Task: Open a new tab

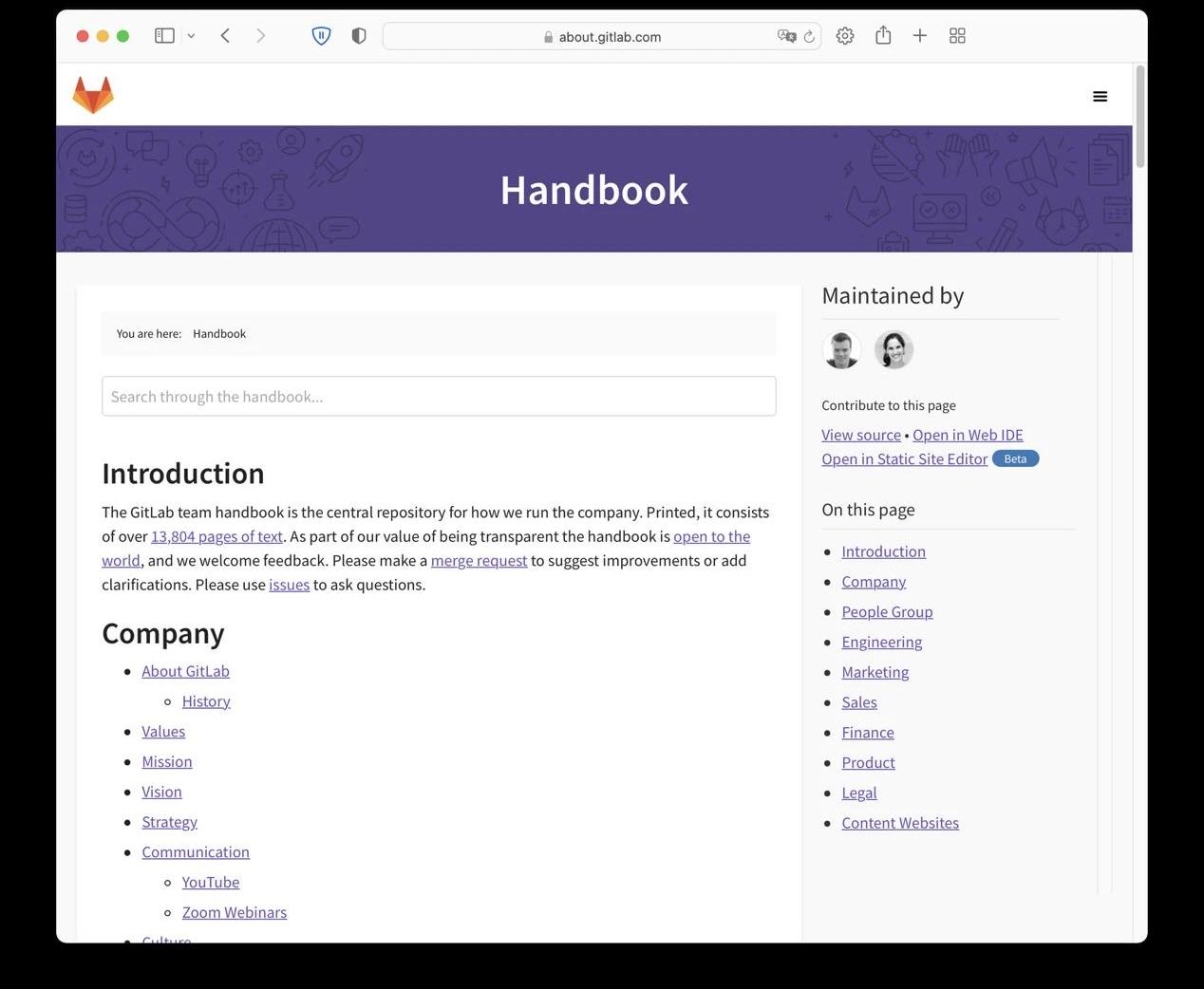Action: tap(919, 36)
